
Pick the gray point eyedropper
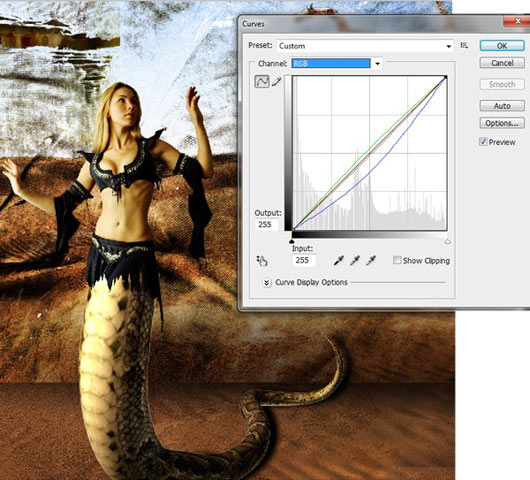[x=355, y=260]
